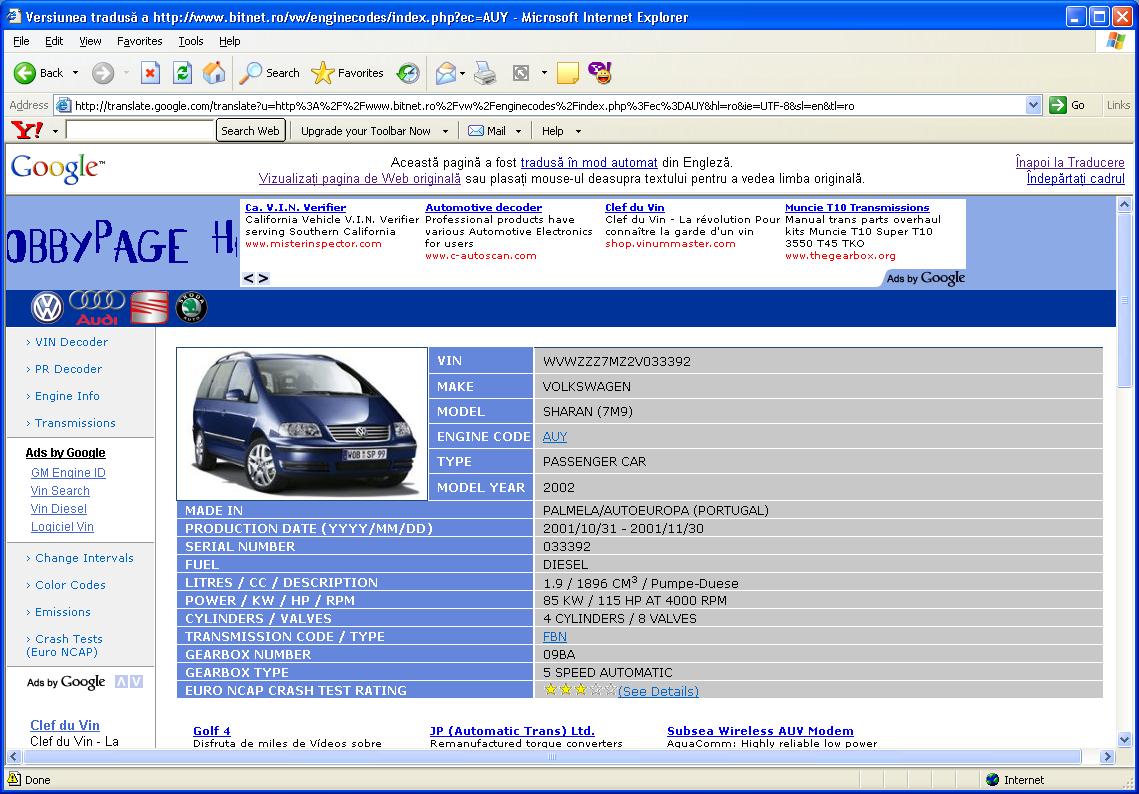
Task: Open the View menu
Action: (x=90, y=41)
